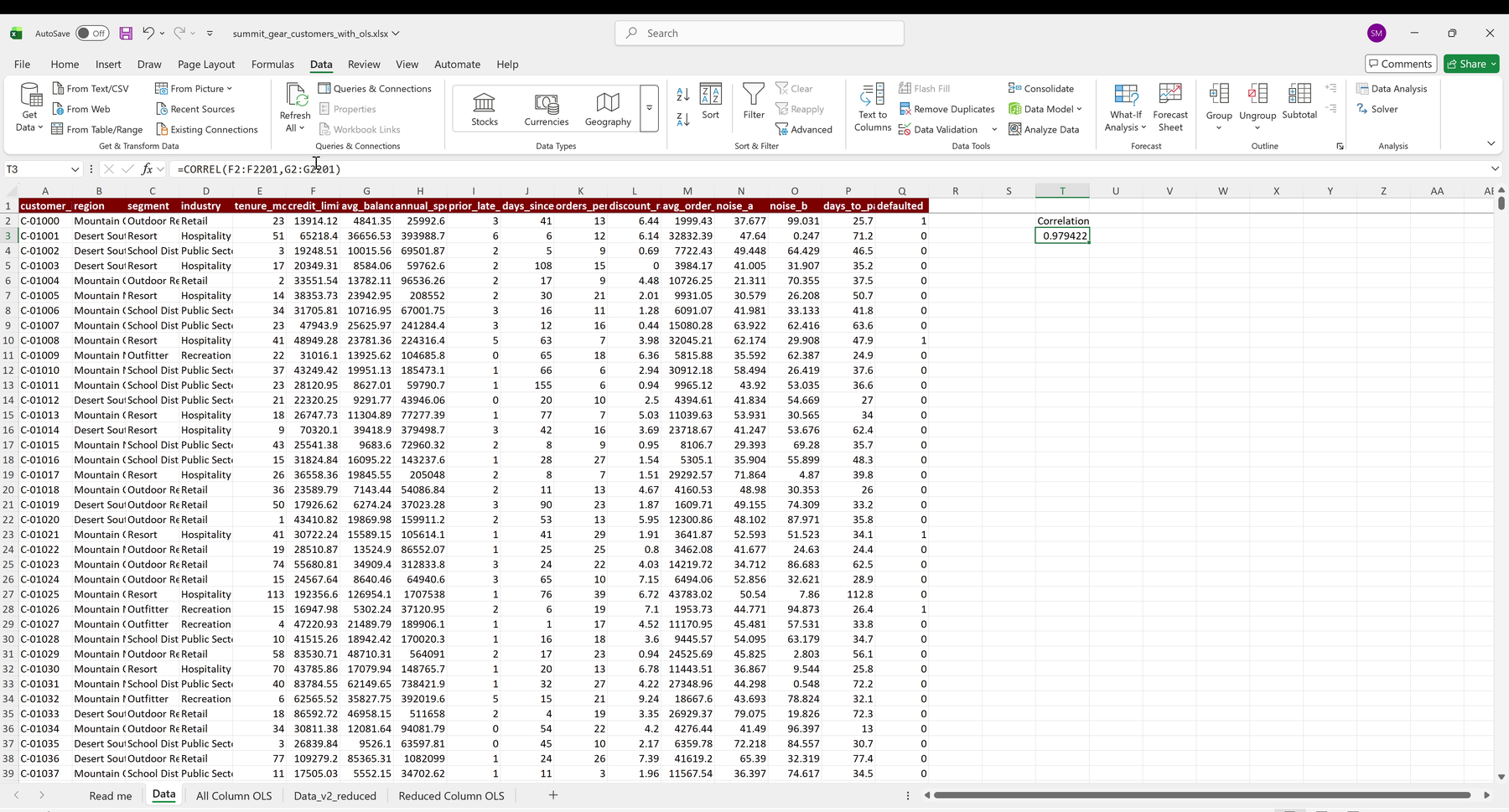Screen dimensions: 1509x812
Task: Select the Data_v2_reduced sheet tab
Action: [x=335, y=796]
